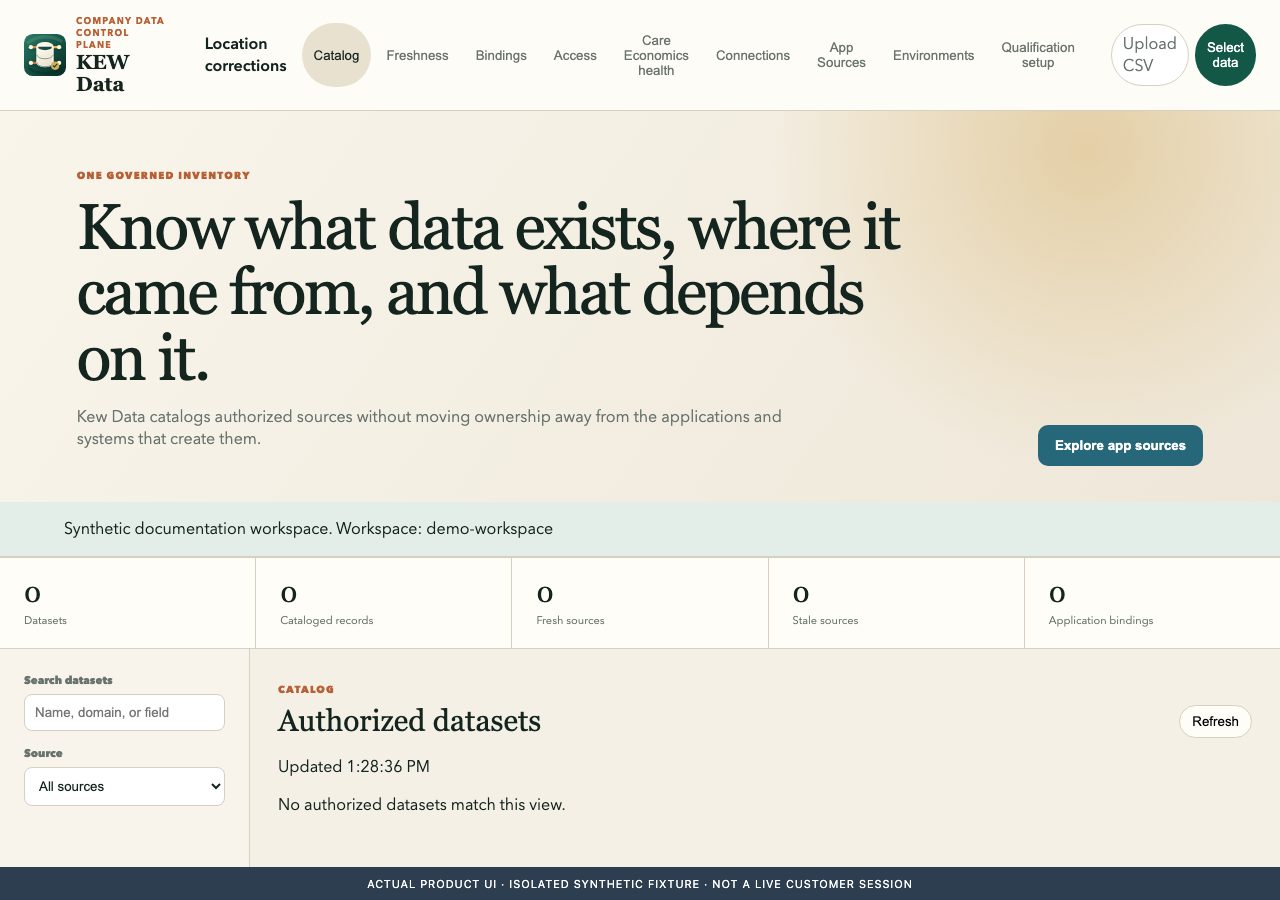The image size is (1280, 900).
Task: Click the Select data button
Action: [1225, 55]
